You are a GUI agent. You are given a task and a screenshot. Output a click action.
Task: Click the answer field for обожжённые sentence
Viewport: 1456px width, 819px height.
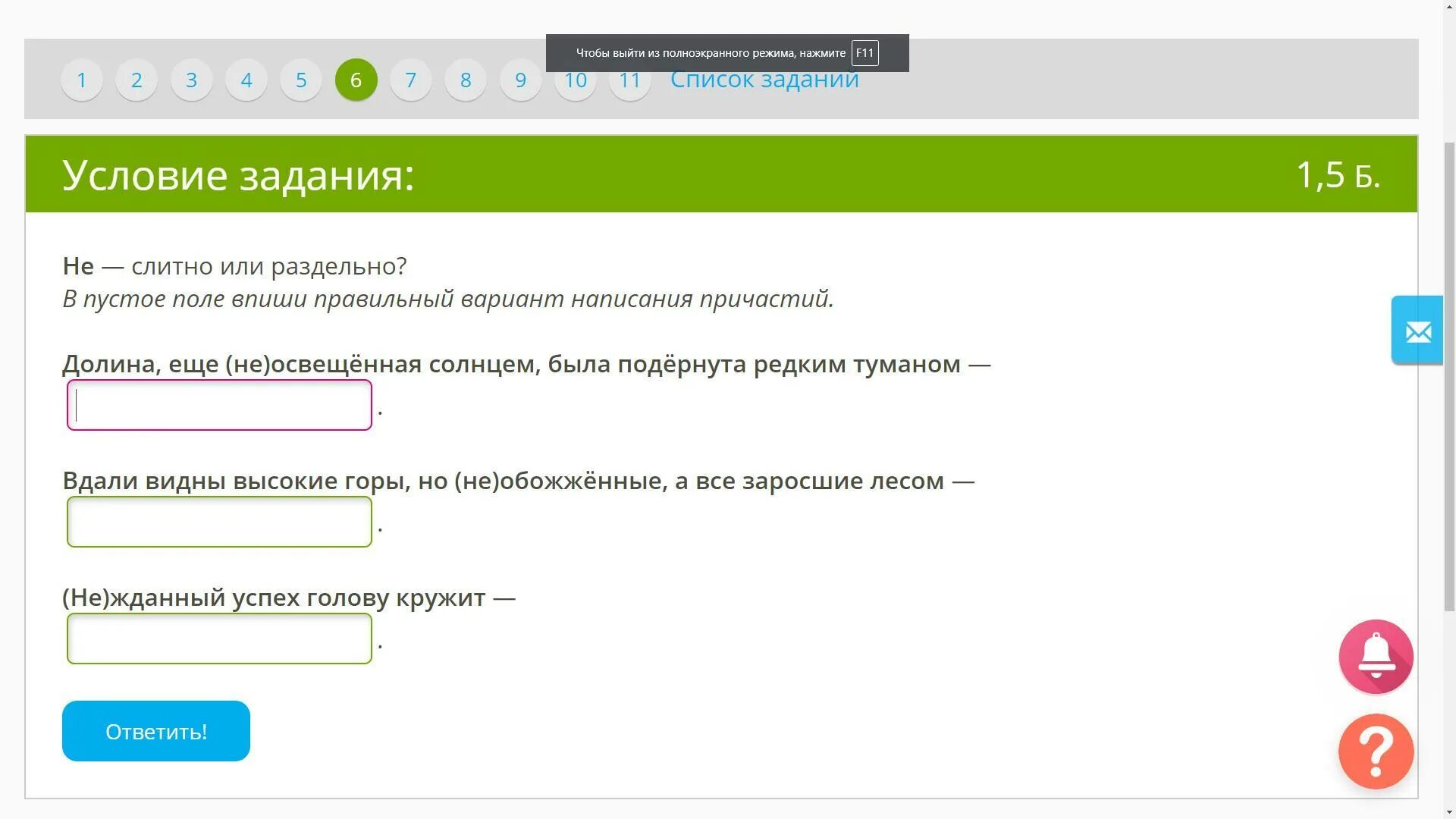click(x=219, y=522)
